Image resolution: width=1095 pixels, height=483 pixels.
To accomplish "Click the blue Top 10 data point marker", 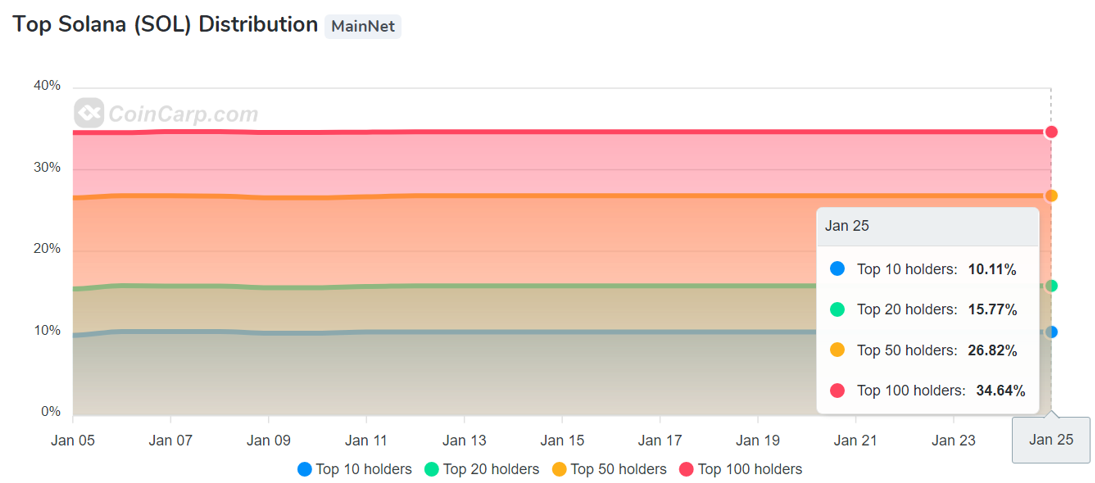I will pos(1051,332).
